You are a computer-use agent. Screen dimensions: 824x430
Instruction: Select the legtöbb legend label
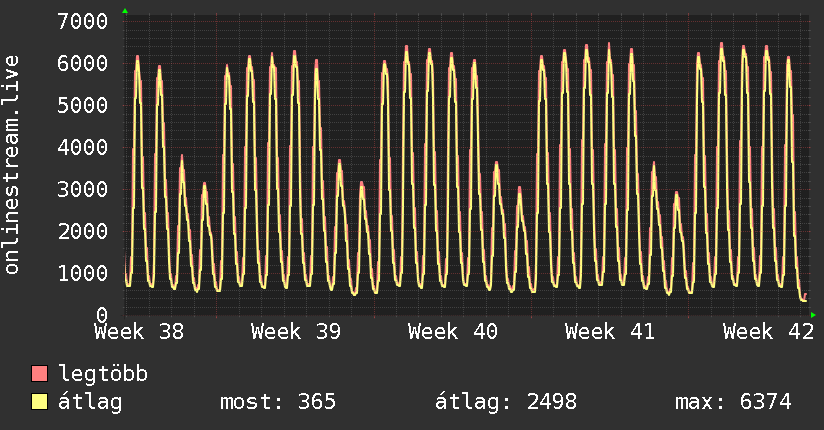pos(103,373)
